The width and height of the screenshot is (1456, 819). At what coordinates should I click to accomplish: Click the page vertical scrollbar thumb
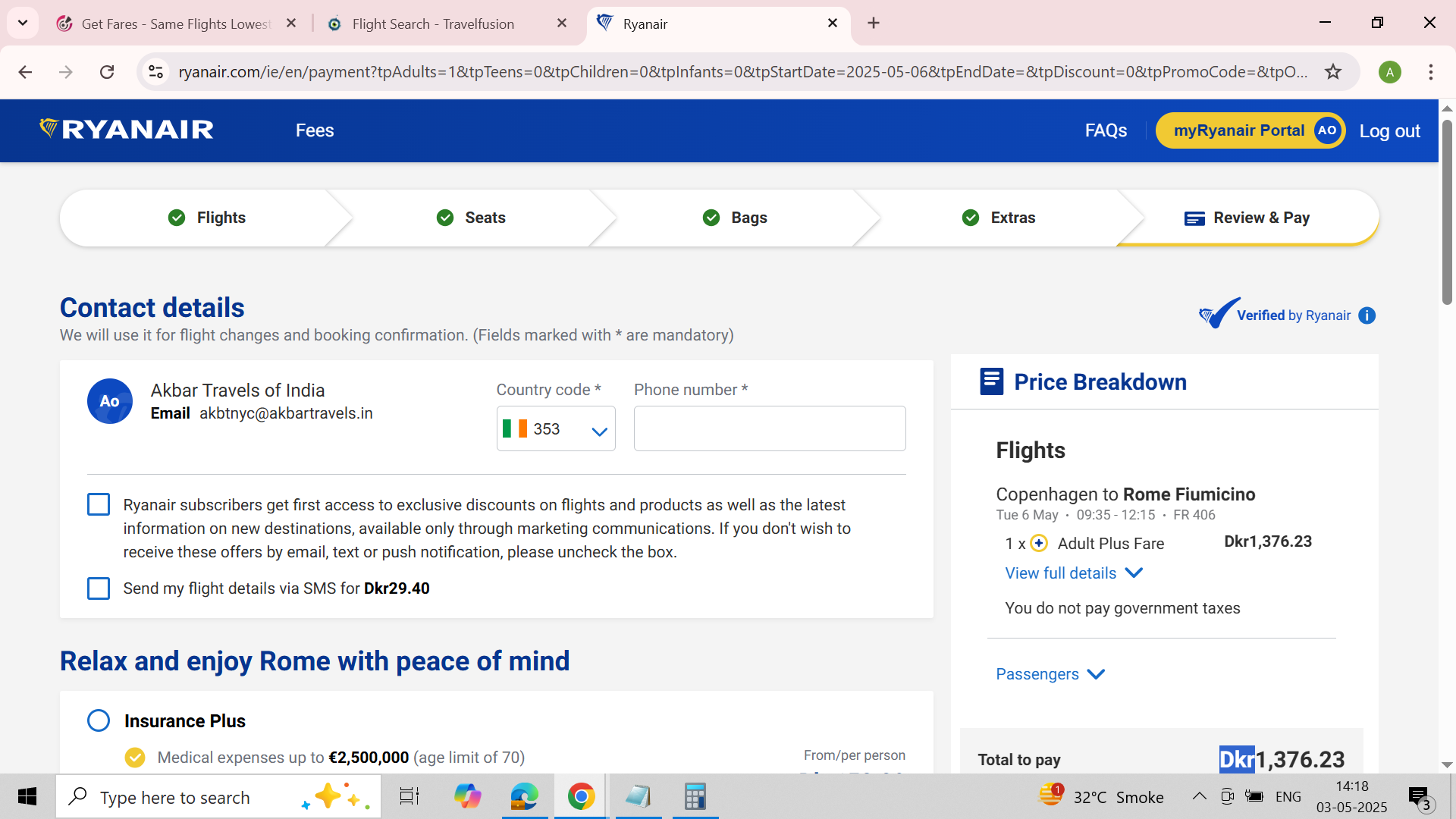tap(1447, 212)
